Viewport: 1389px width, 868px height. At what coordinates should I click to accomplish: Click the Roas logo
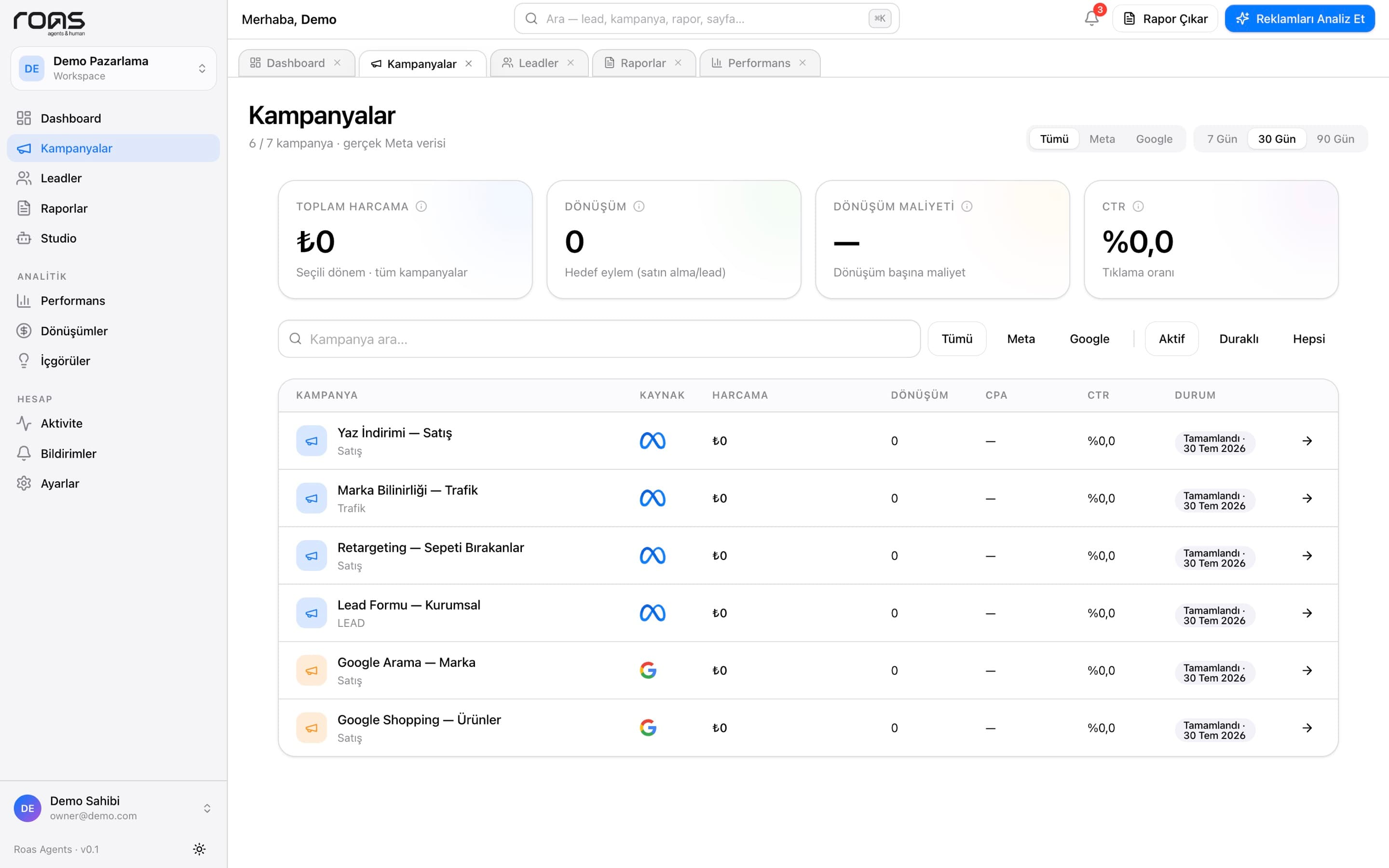(49, 24)
